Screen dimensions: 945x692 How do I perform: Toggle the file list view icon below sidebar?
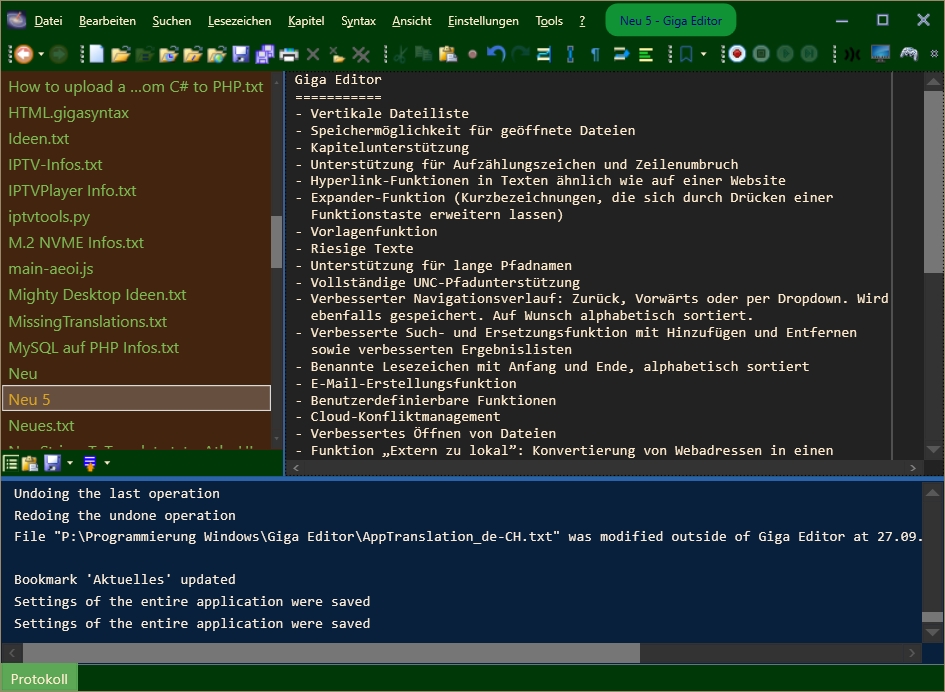point(11,463)
